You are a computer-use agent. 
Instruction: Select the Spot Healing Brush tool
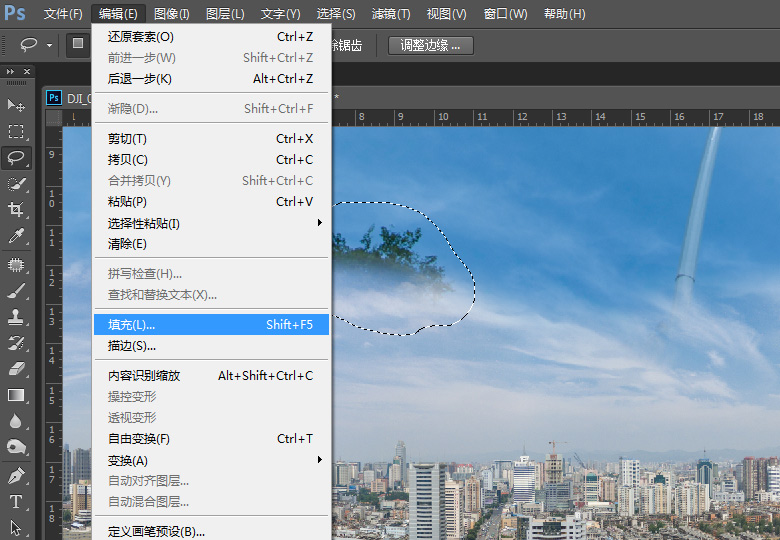(x=16, y=264)
